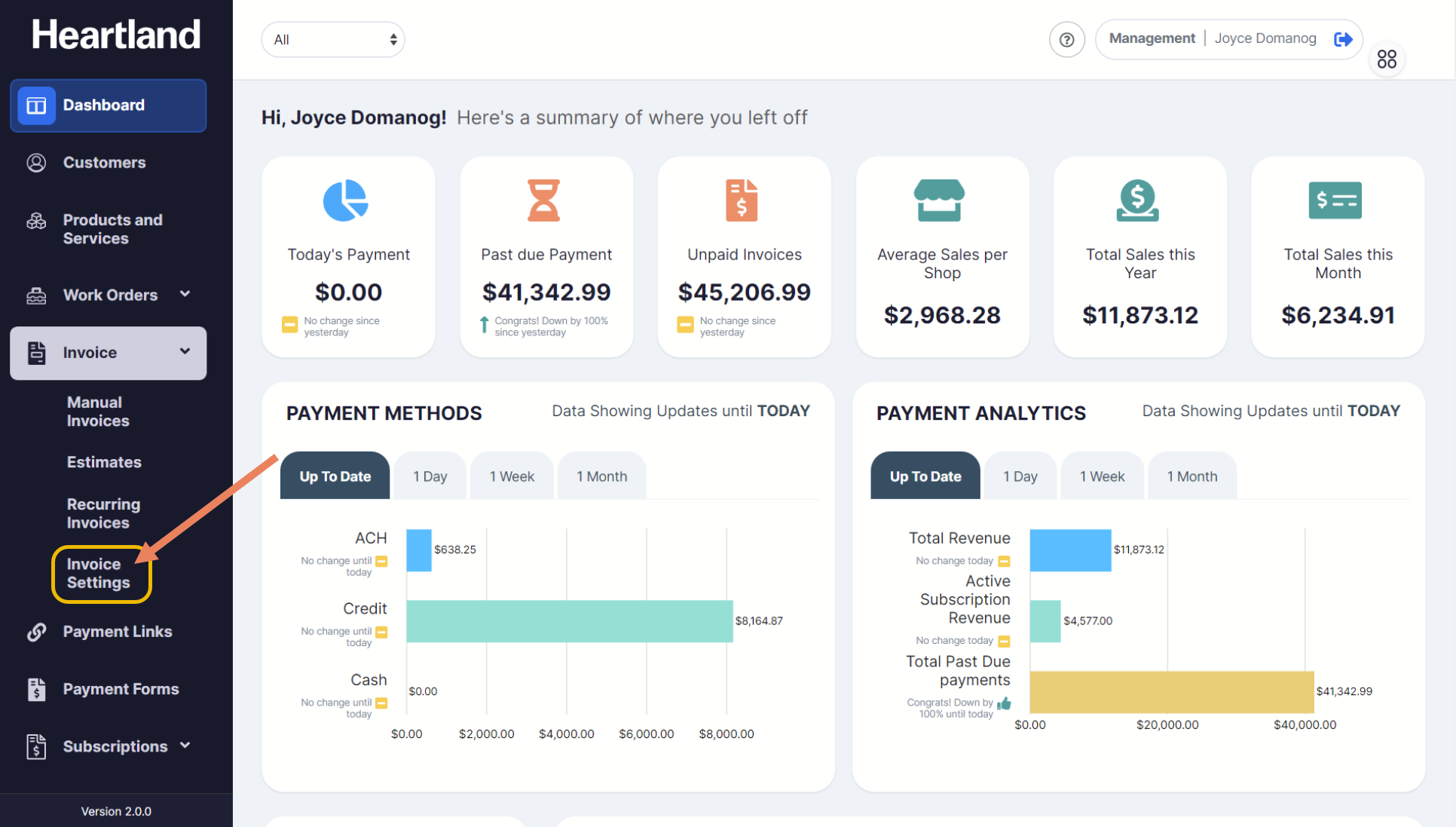1456x827 pixels.
Task: Switch Payment Methods to 1 Week tab
Action: point(512,476)
